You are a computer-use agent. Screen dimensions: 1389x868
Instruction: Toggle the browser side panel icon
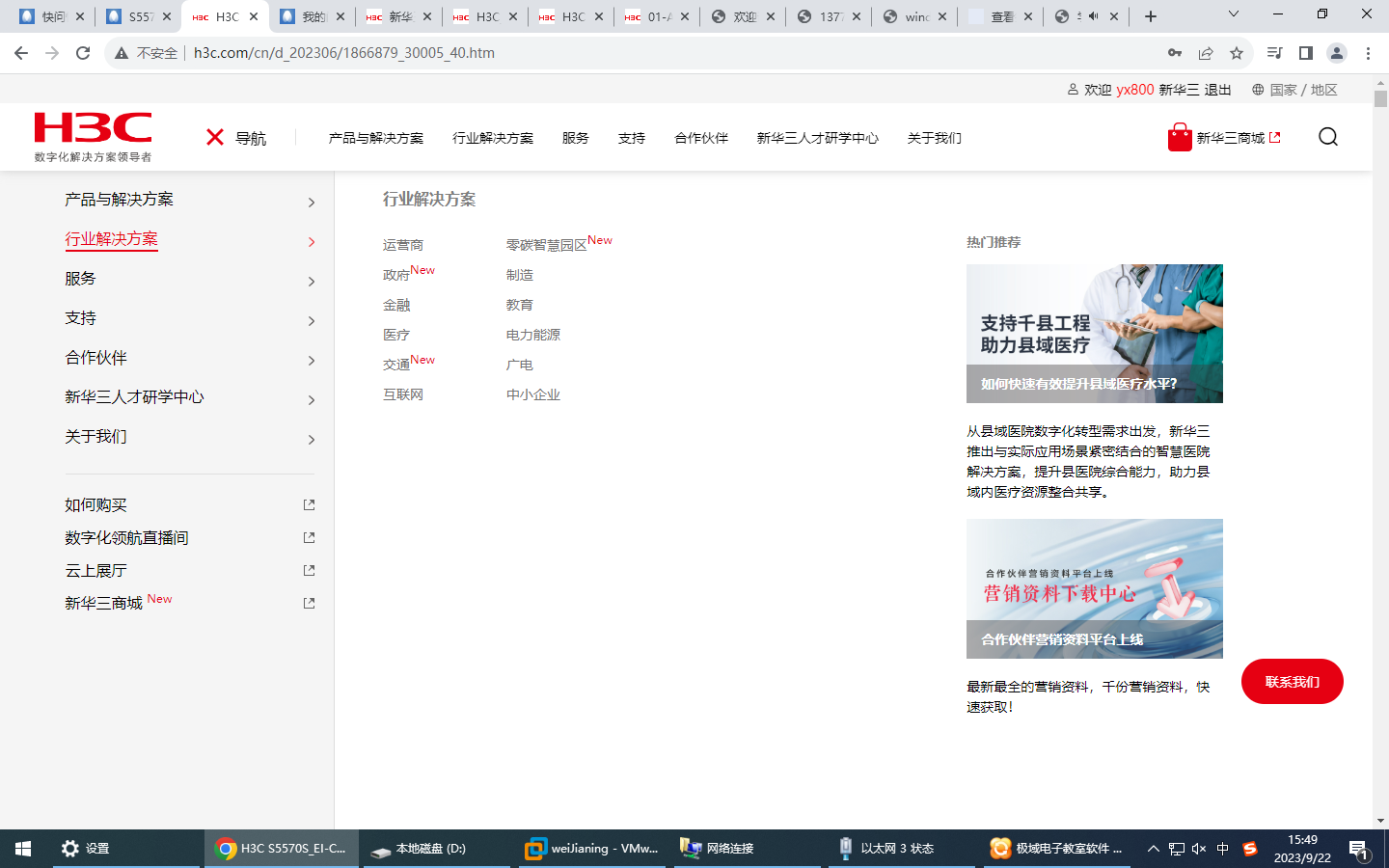click(1305, 53)
